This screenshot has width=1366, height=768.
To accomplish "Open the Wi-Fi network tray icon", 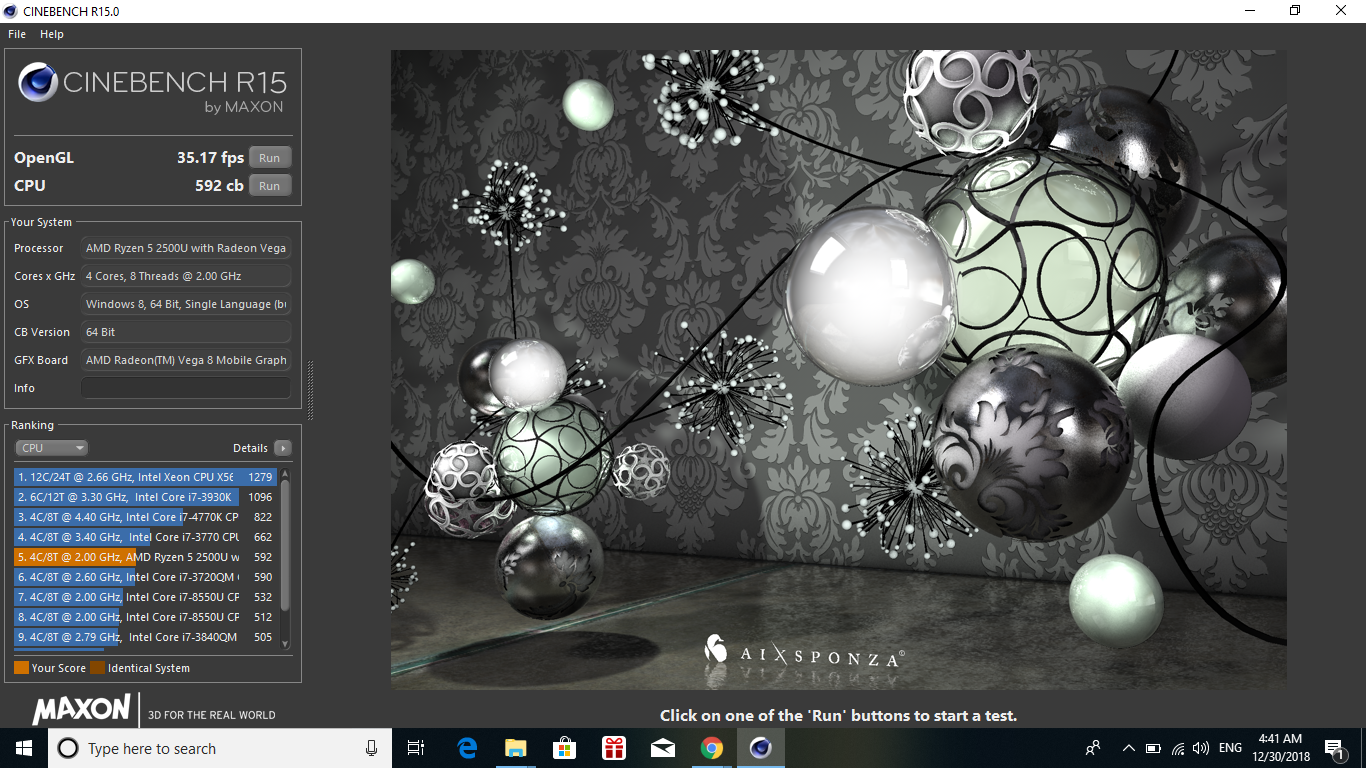I will (x=1178, y=748).
